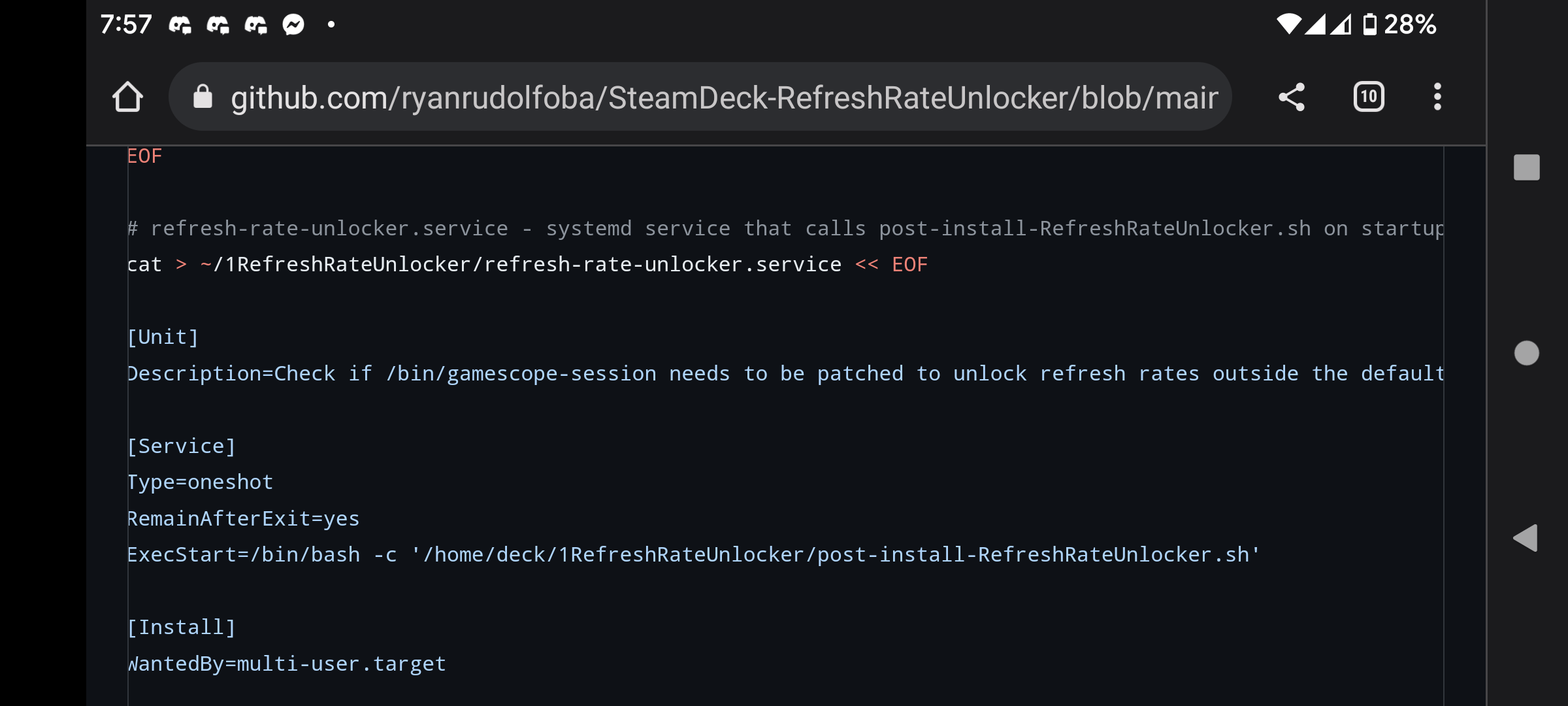This screenshot has width=1568, height=706.
Task: Tap the Android Recents square navigation button
Action: click(1527, 167)
